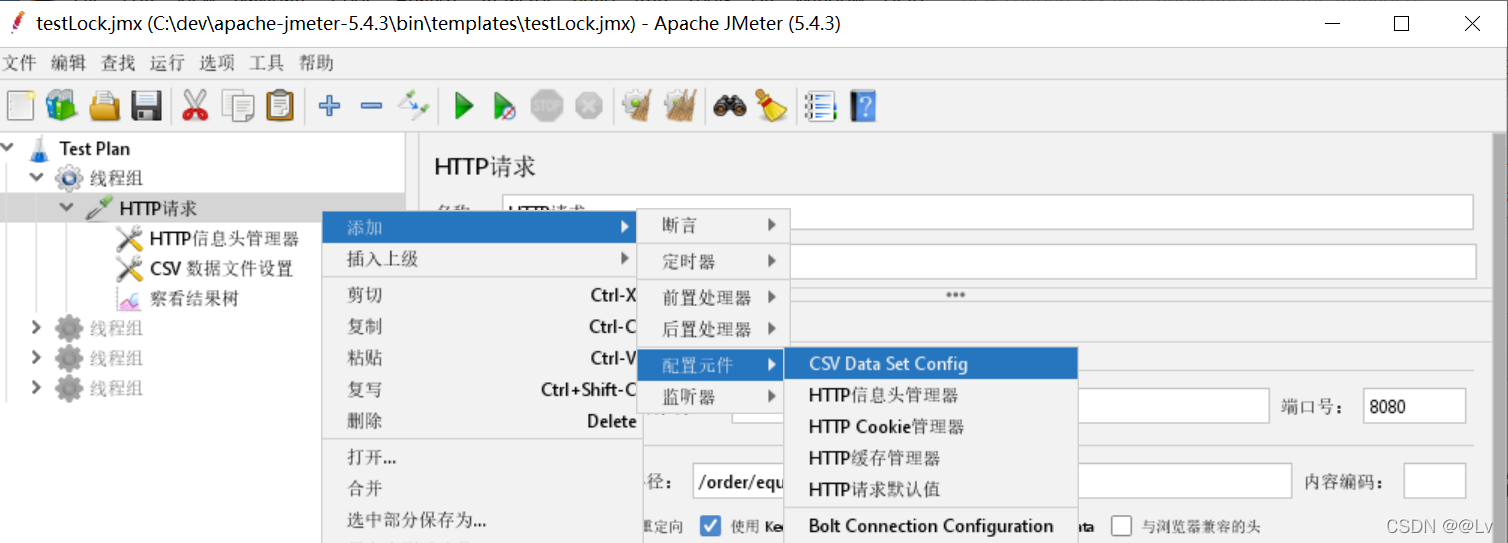This screenshot has height=543, width=1508.
Task: Open the 选项 menu
Action: click(216, 63)
